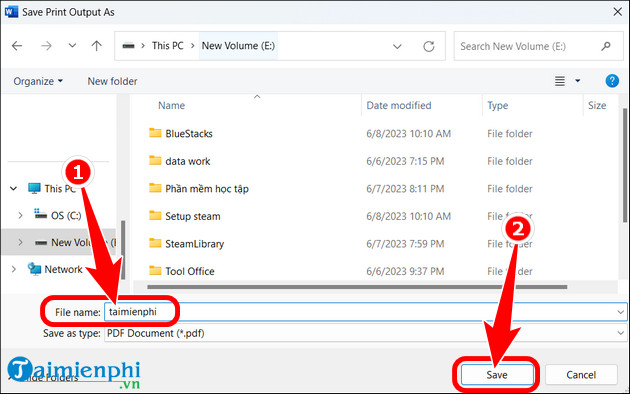
Task: Sort by the Name column
Action: pyautogui.click(x=172, y=106)
